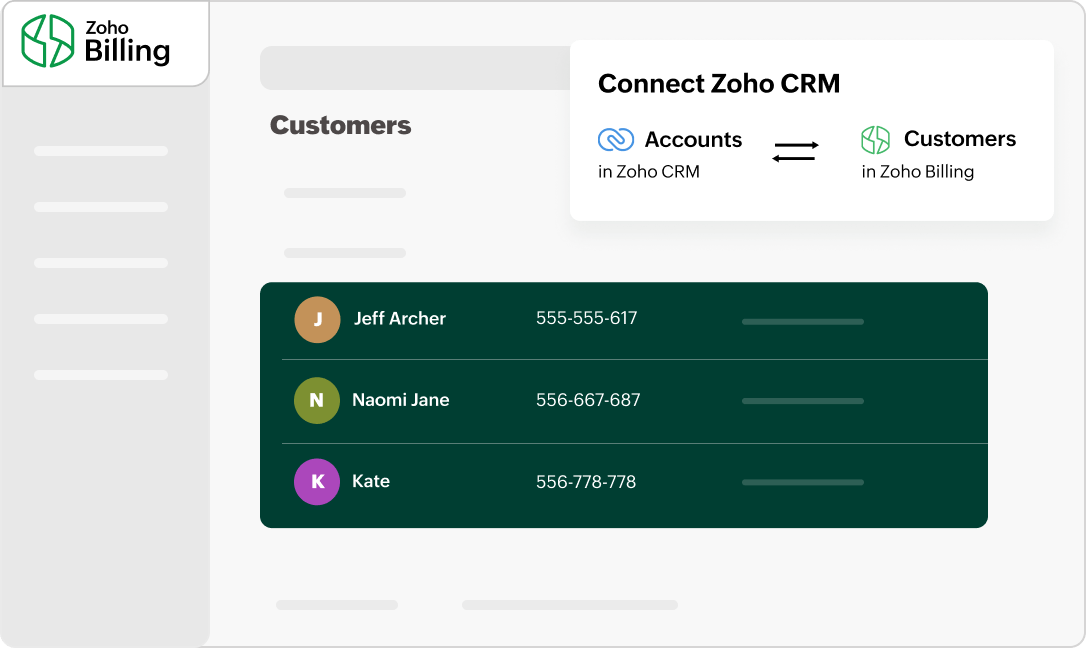This screenshot has width=1086, height=648.
Task: Click the Customers page heading
Action: point(340,126)
